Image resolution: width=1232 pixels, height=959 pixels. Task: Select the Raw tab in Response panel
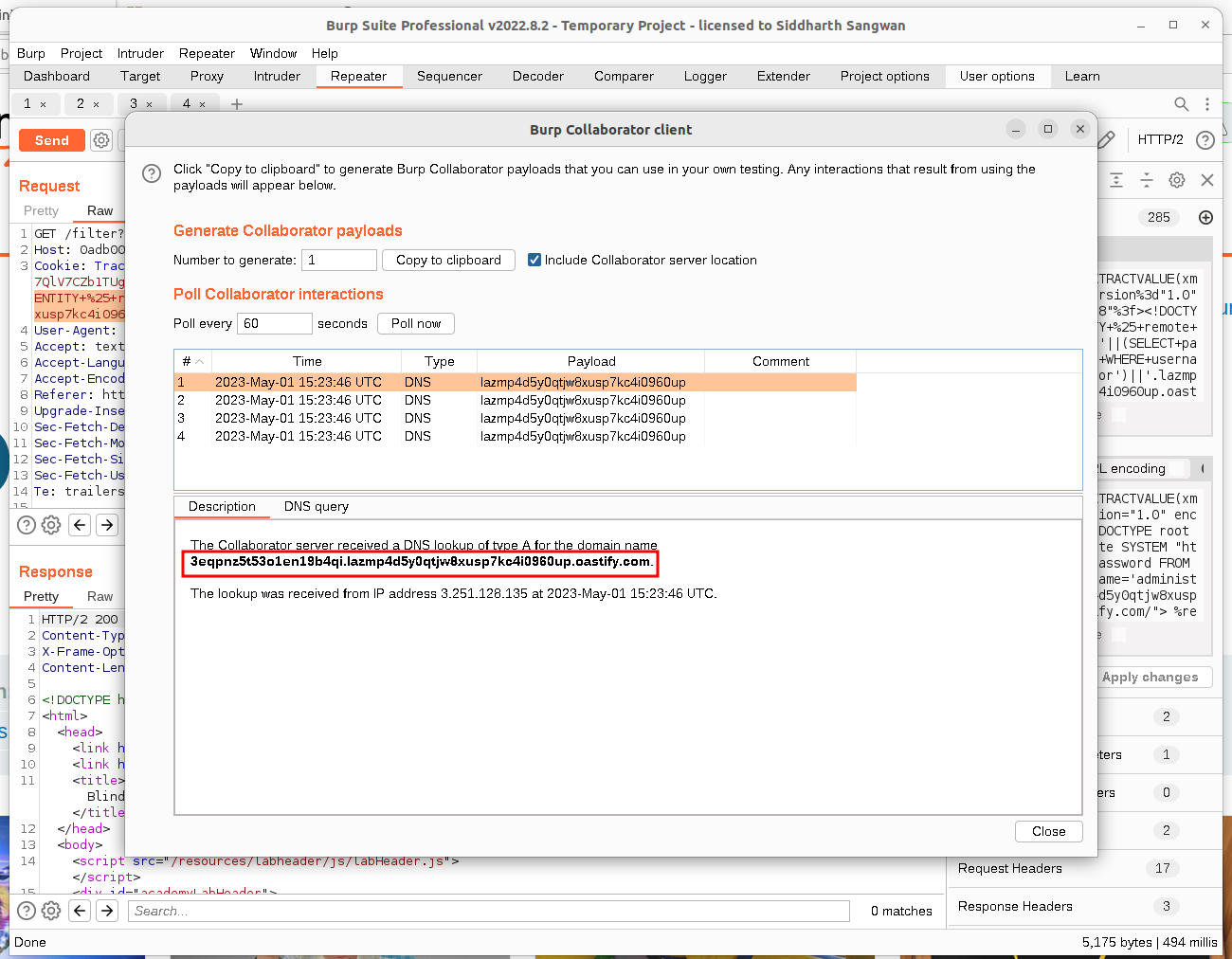click(x=100, y=597)
